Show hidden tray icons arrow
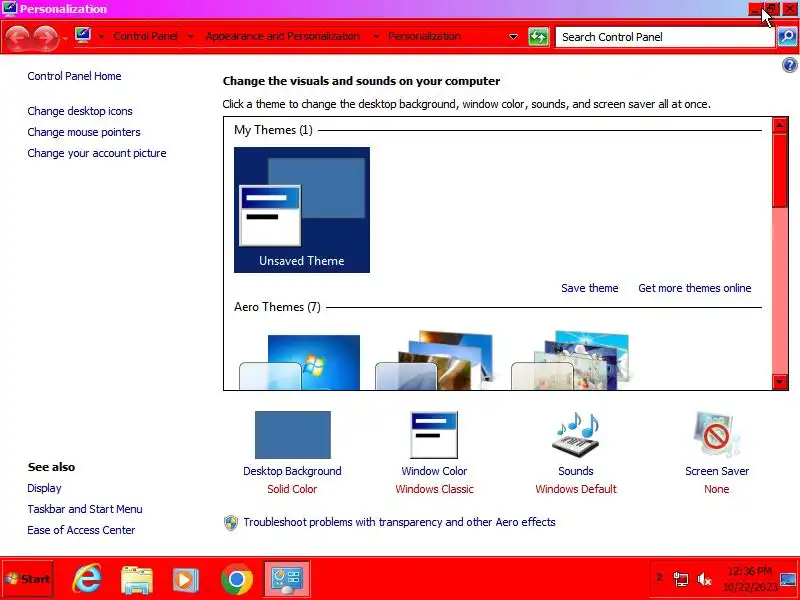This screenshot has width=800, height=600. (659, 578)
